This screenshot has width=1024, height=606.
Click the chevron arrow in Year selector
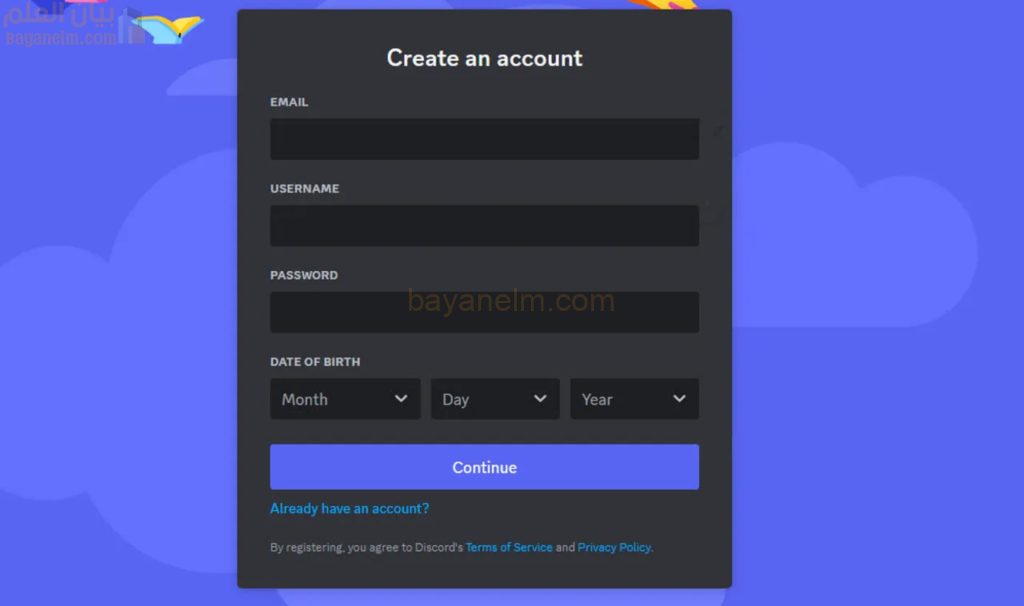click(679, 398)
